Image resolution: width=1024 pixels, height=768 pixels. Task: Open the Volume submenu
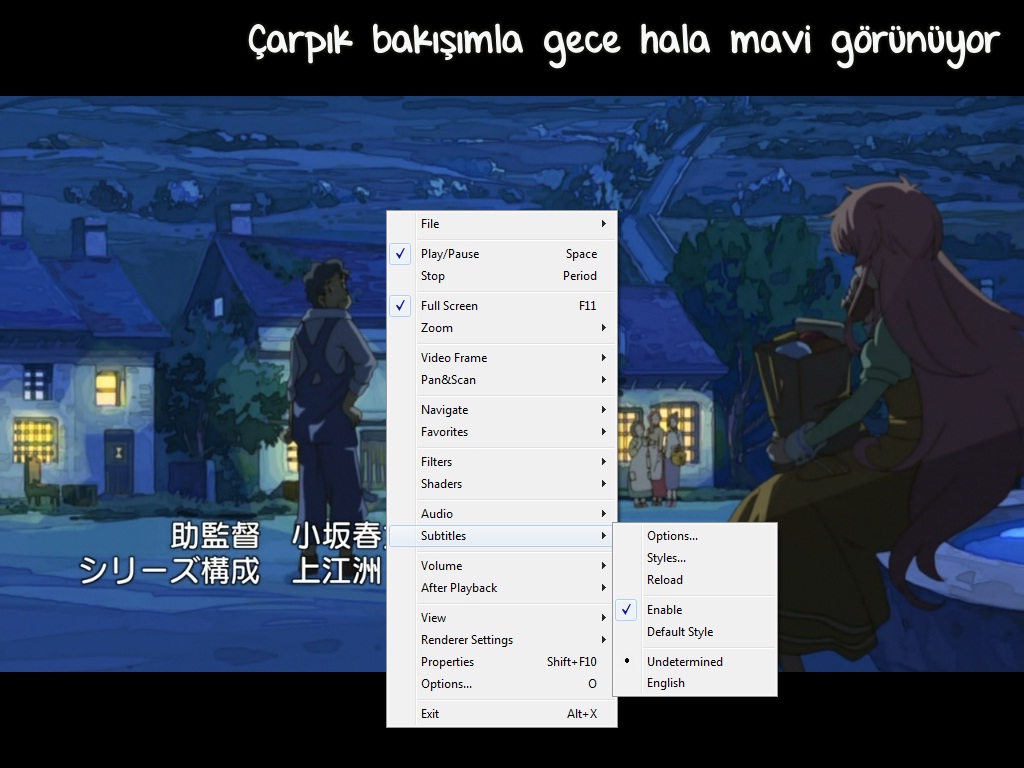(x=502, y=566)
